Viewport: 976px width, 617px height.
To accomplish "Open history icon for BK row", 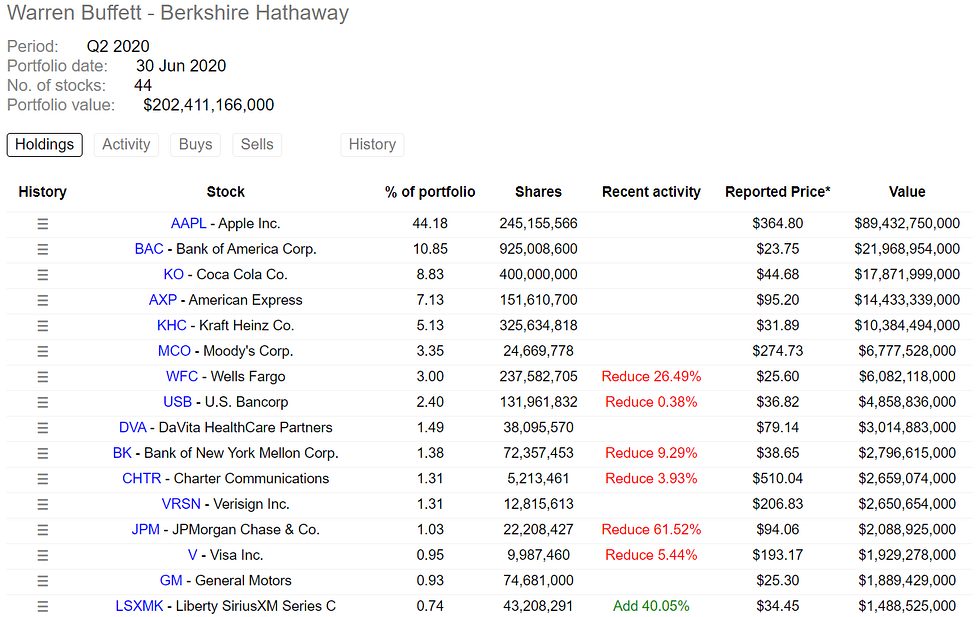I will coord(42,453).
